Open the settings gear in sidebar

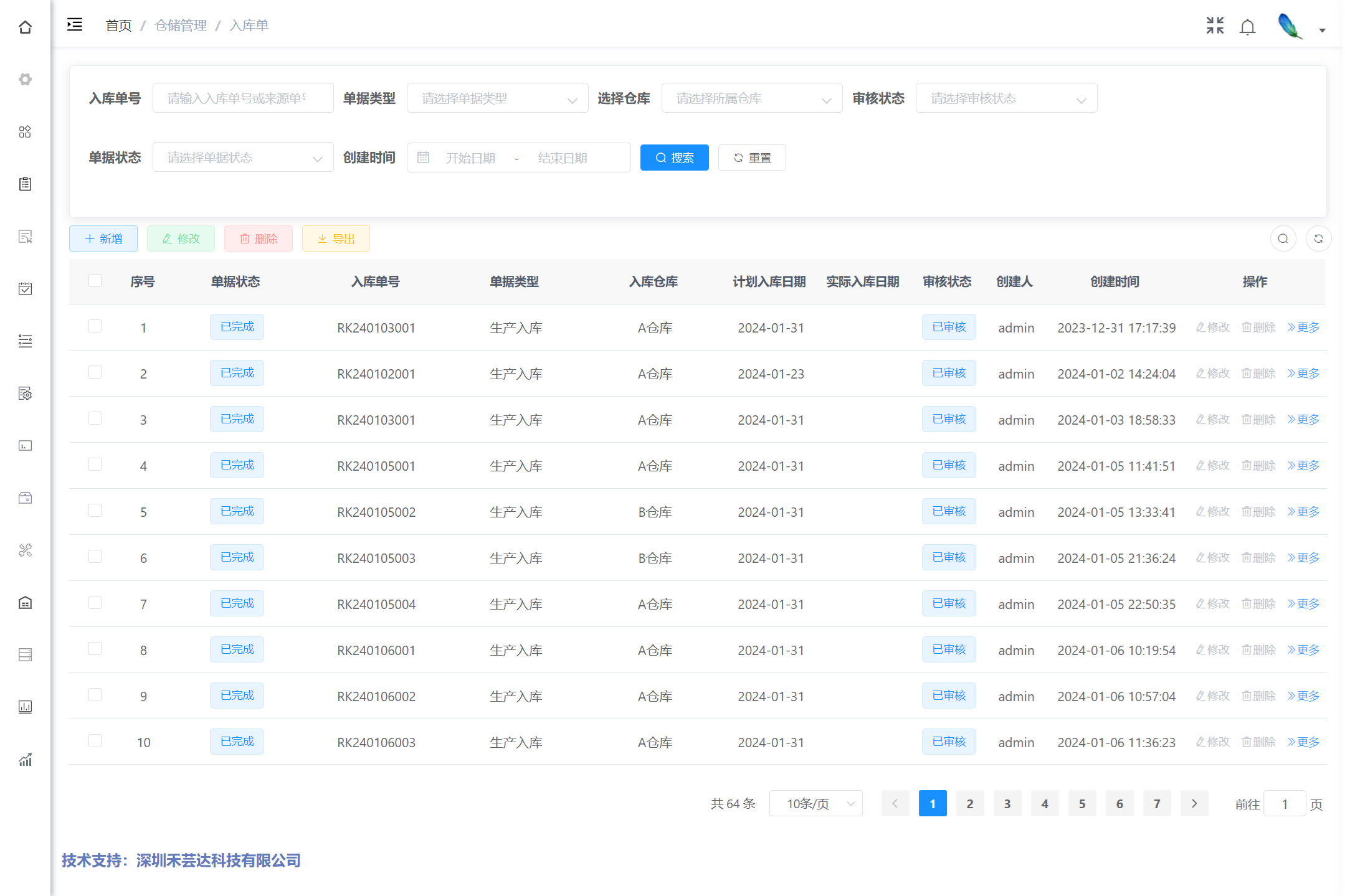tap(25, 79)
